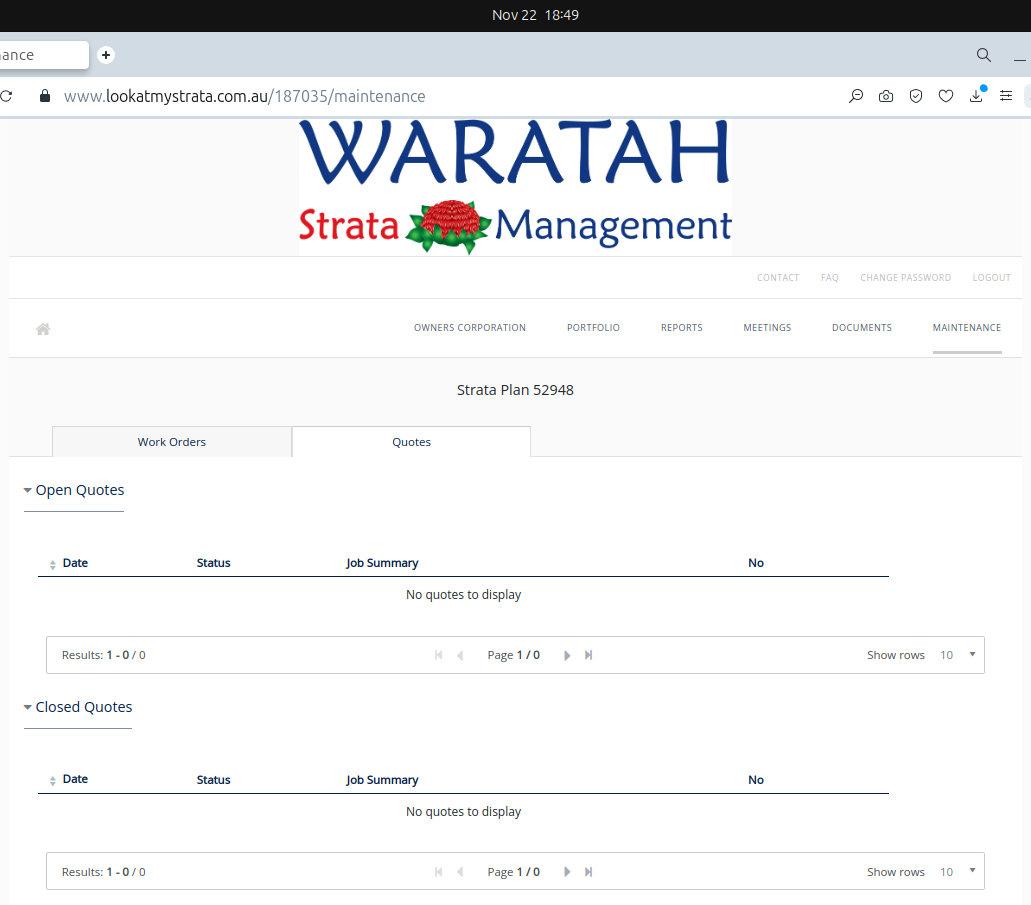This screenshot has height=905, width=1031.
Task: Go to home via the house icon
Action: coord(43,328)
